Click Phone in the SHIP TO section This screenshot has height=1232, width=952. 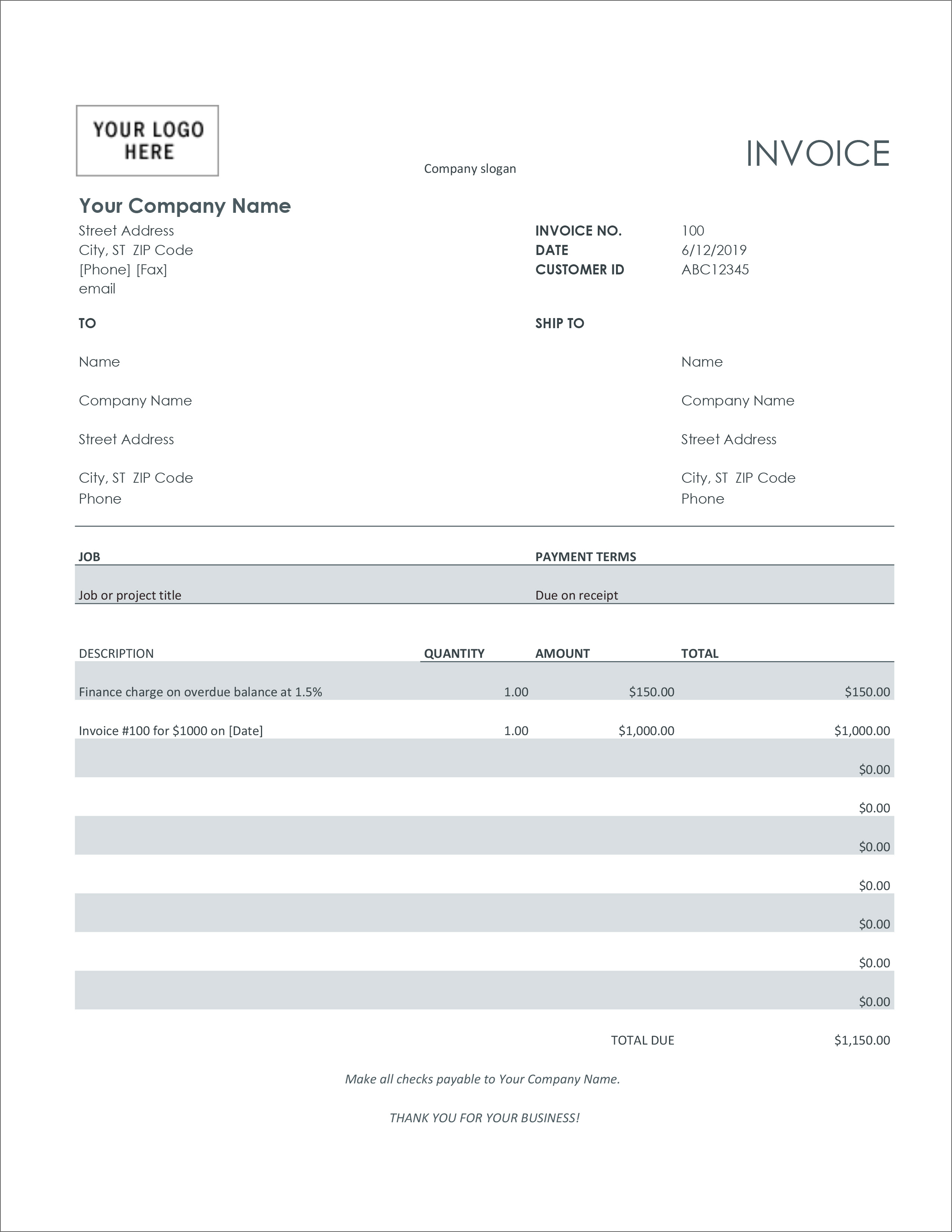(x=703, y=499)
